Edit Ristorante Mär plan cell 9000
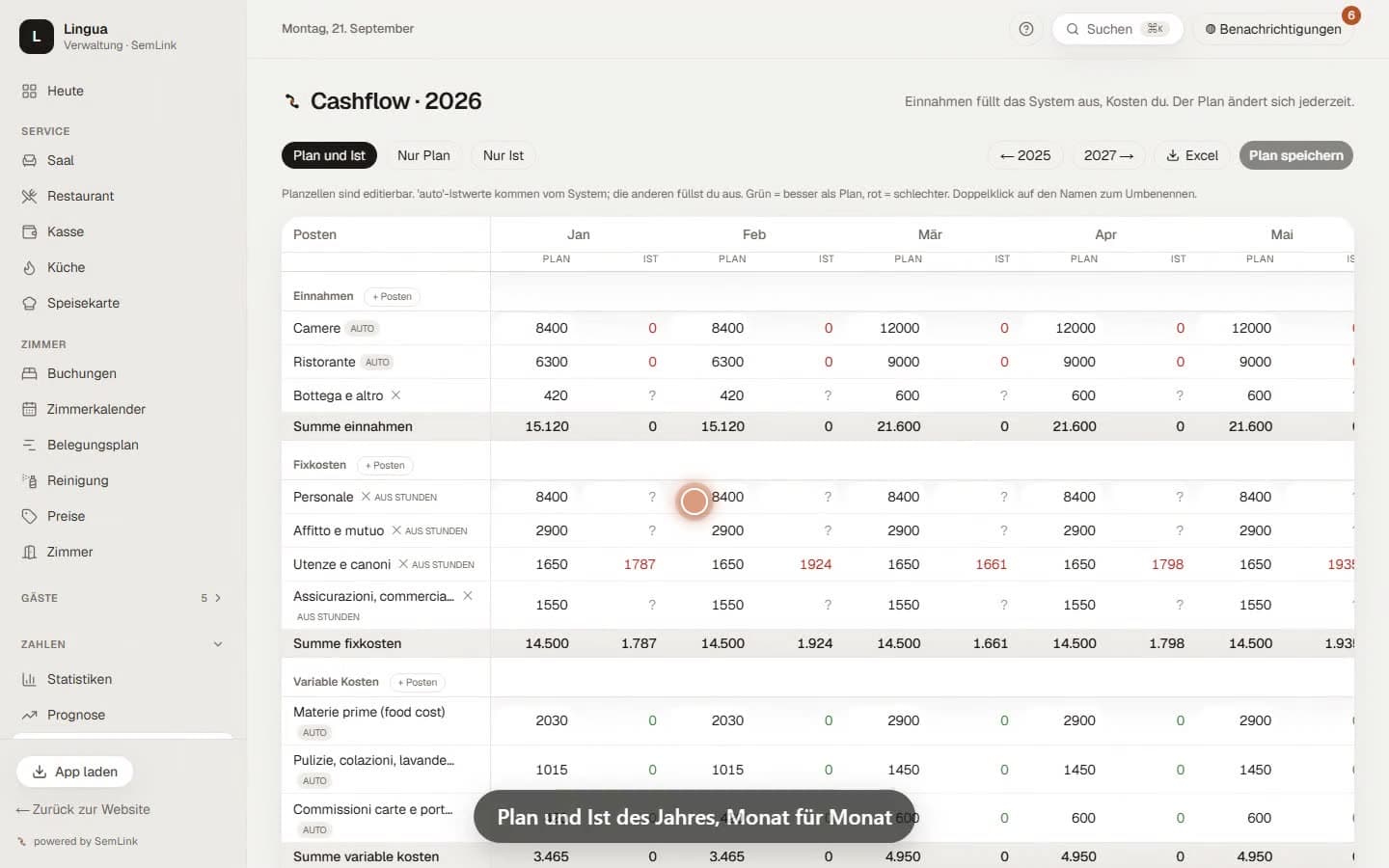1389x868 pixels. (903, 362)
